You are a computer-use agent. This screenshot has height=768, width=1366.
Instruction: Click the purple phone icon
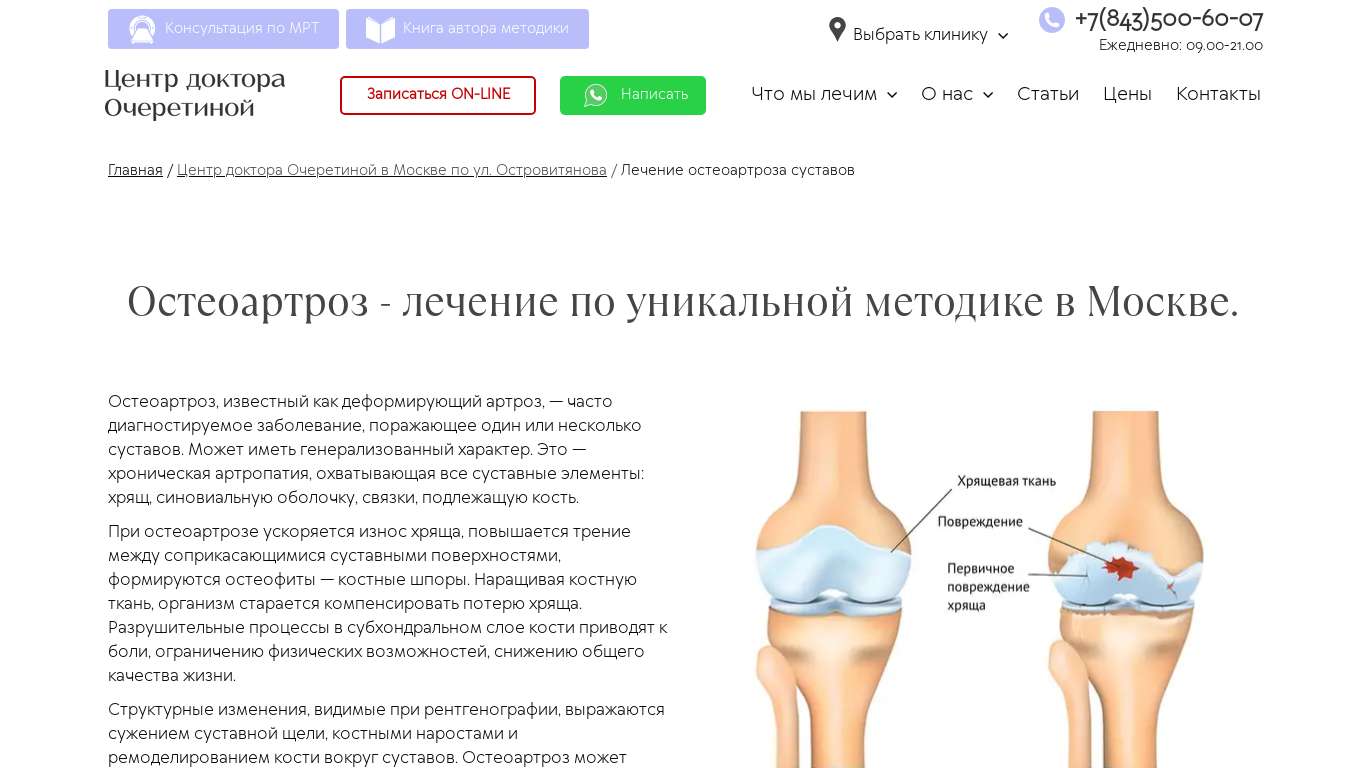point(1052,20)
